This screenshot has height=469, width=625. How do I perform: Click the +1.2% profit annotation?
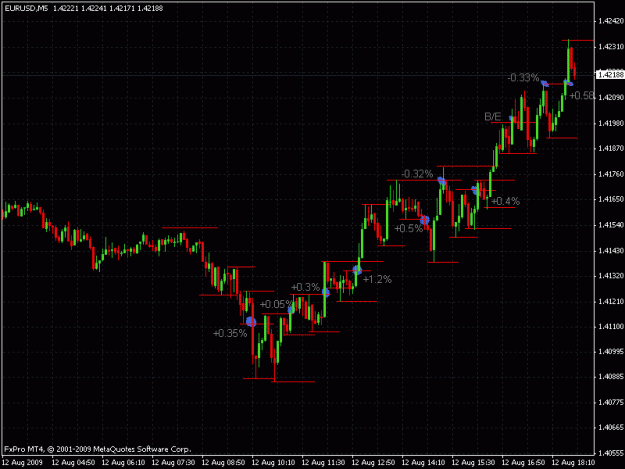click(x=377, y=279)
